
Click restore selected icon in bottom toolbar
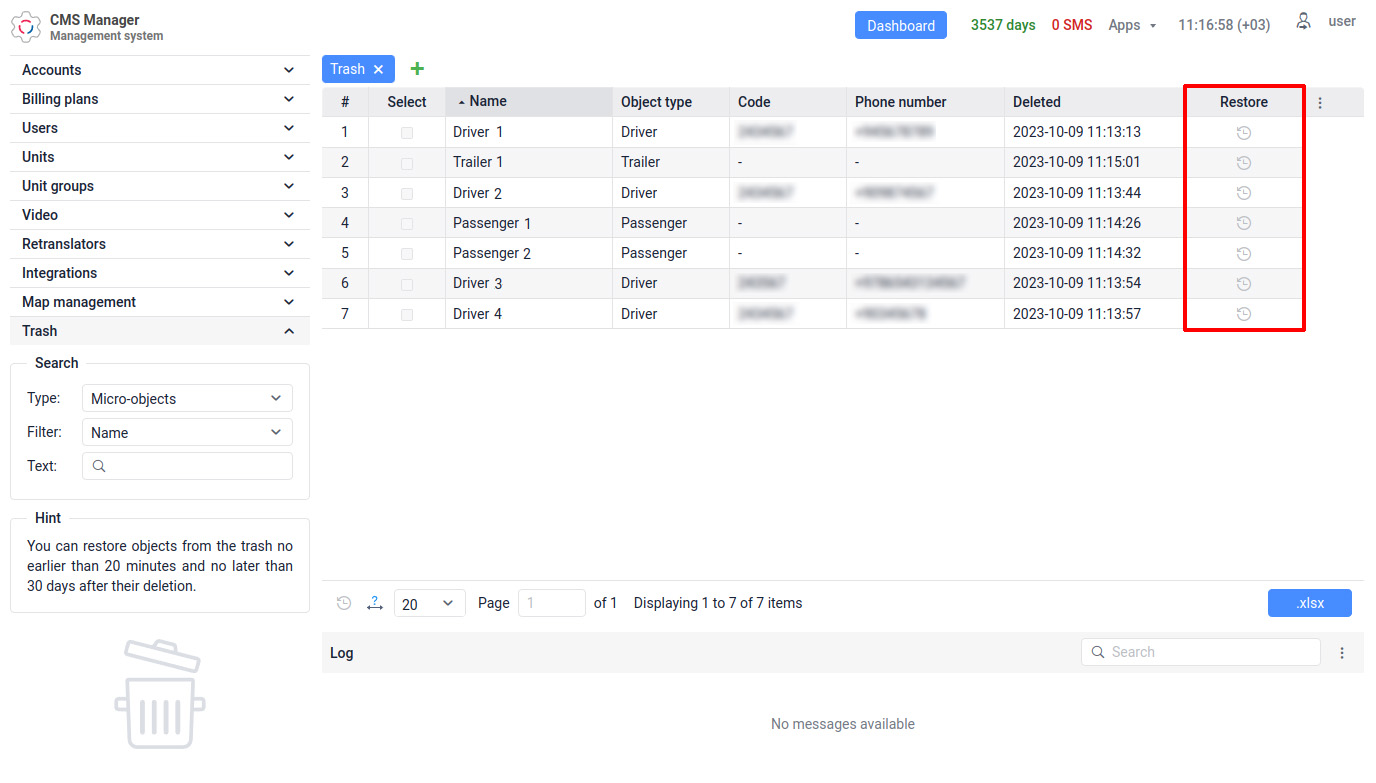click(344, 603)
